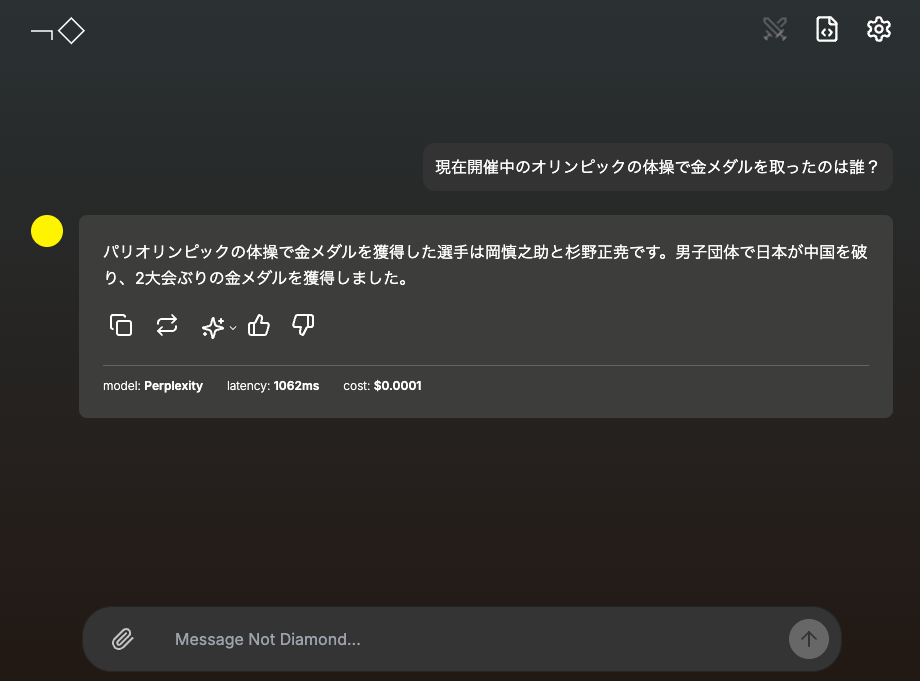Send the message with the up-arrow button
The width and height of the screenshot is (920, 681).
(808, 639)
